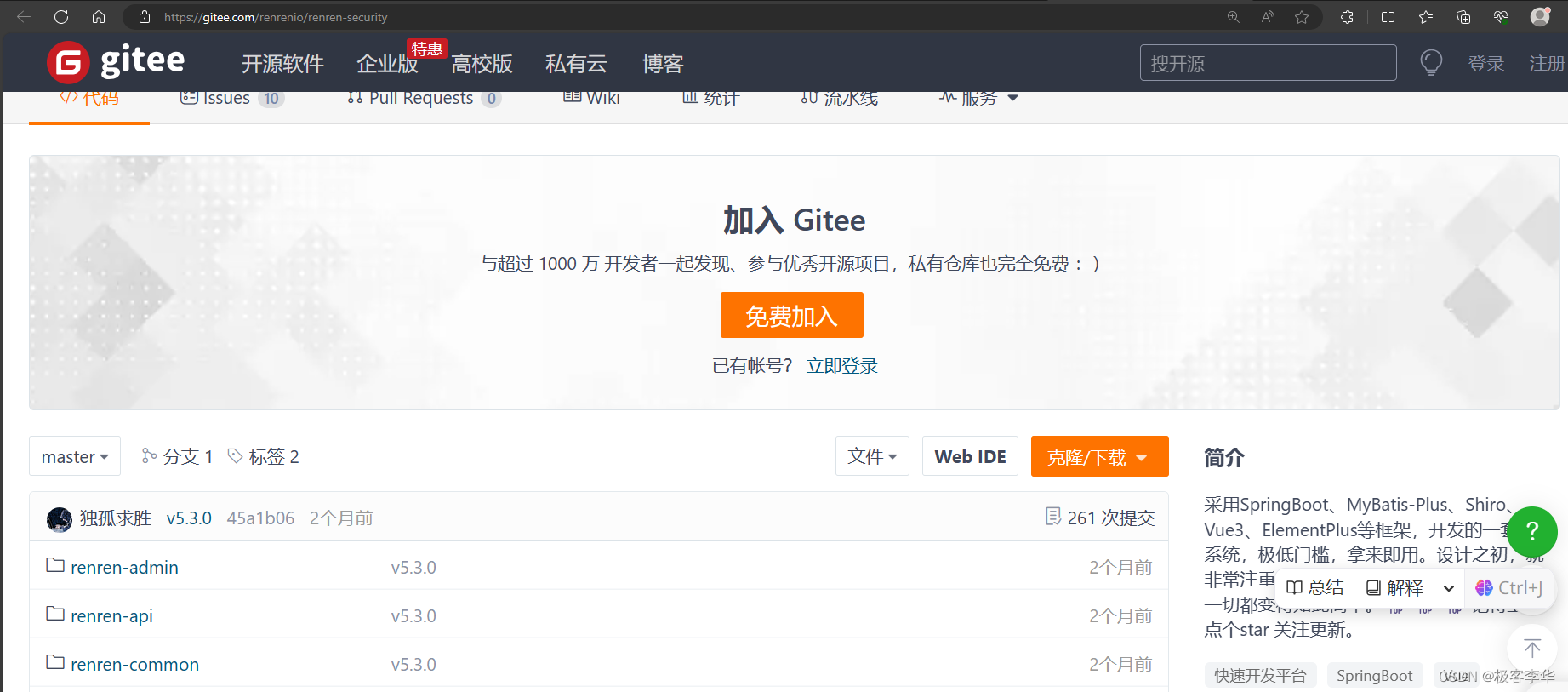
Task: Open the green help question button
Action: 1532,531
